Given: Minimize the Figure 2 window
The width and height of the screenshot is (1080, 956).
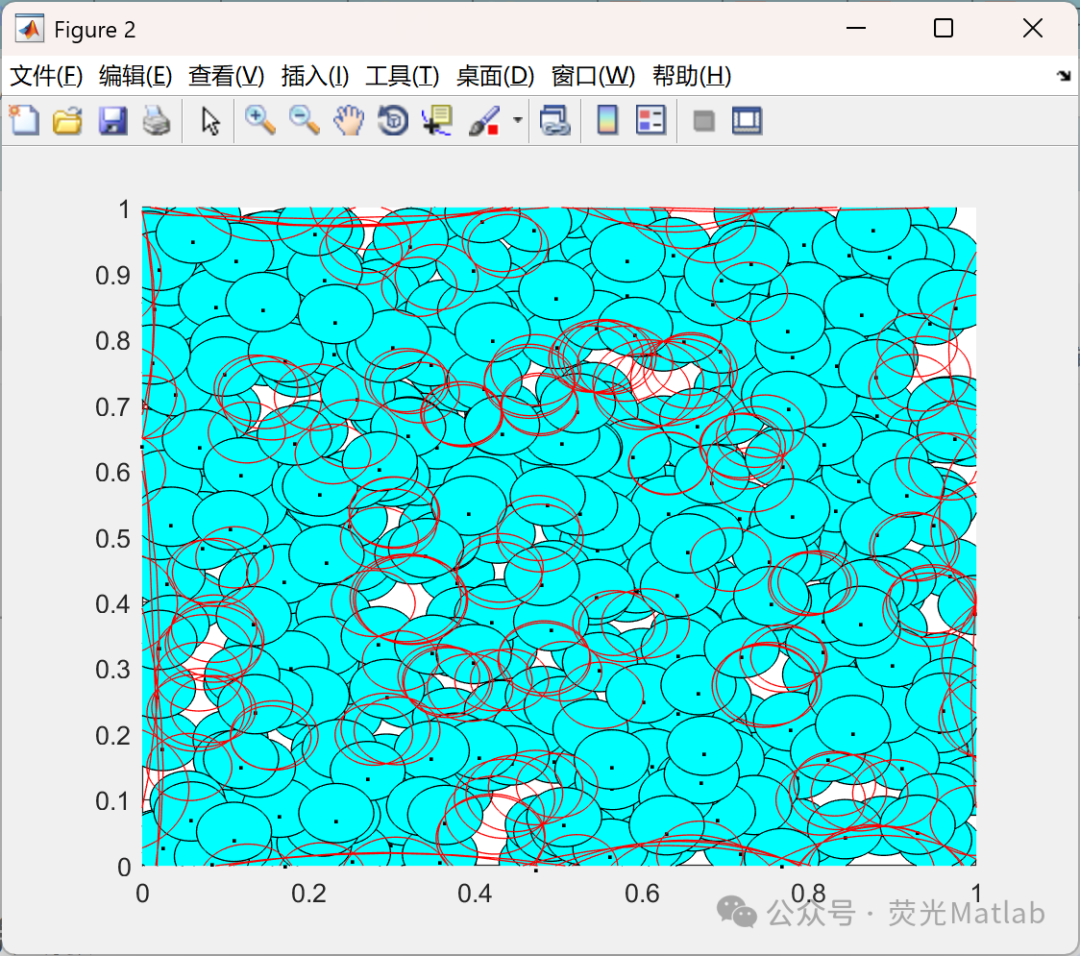Looking at the screenshot, I should click(856, 28).
